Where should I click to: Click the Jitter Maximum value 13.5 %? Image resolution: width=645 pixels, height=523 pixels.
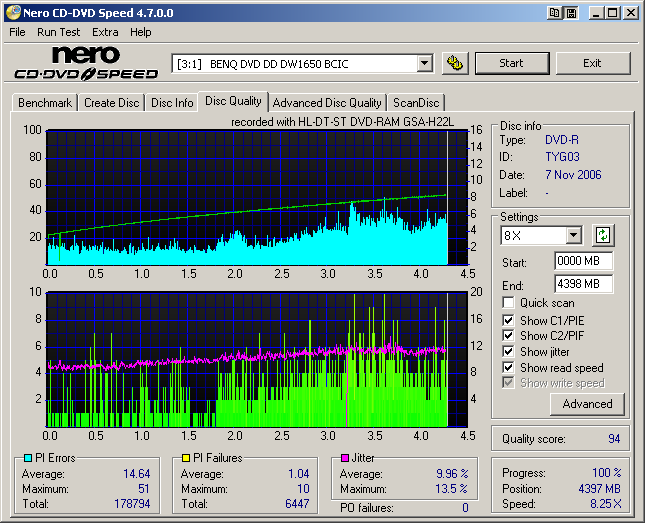click(452, 489)
